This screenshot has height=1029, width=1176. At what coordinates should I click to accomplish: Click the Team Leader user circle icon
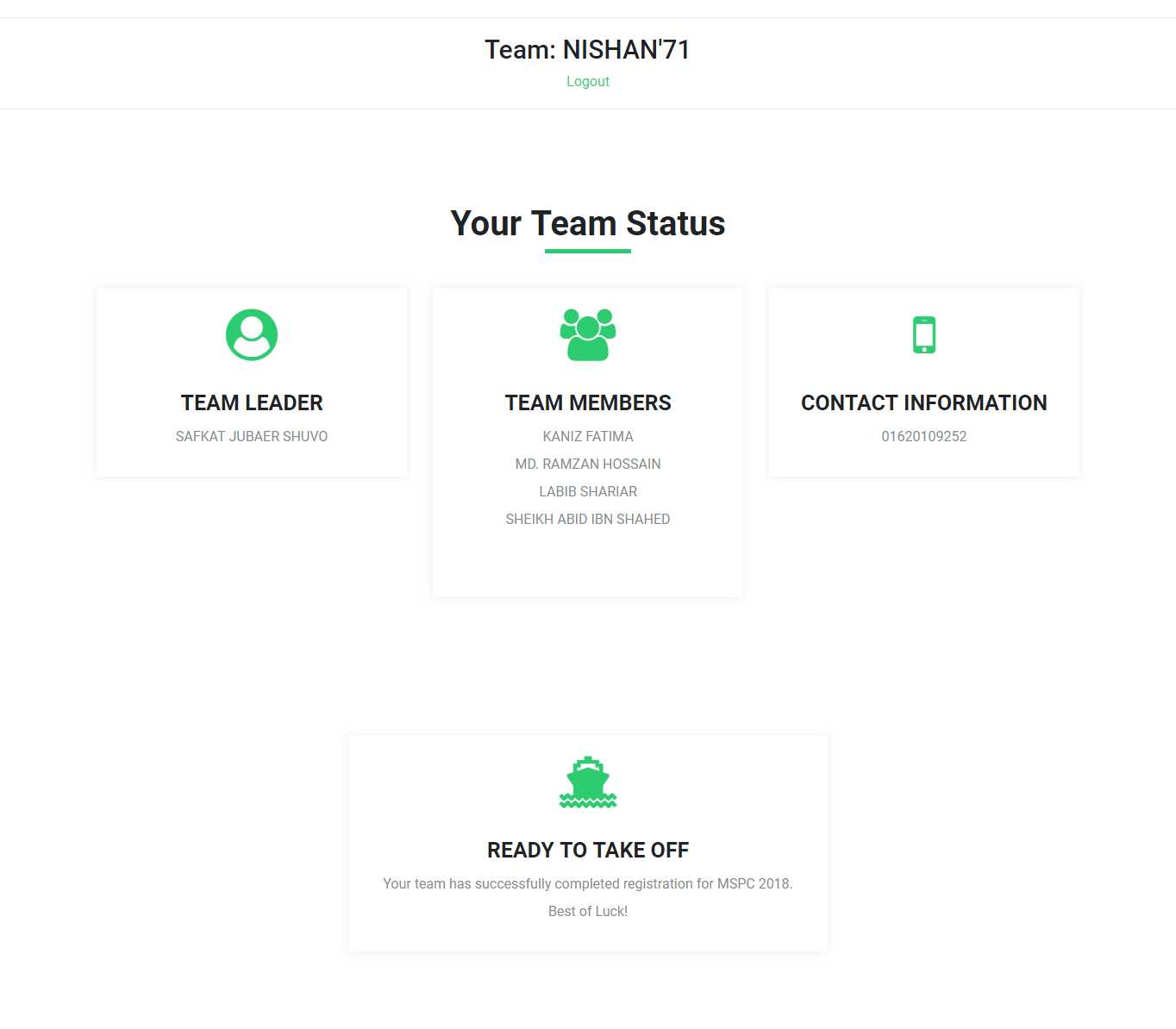tap(252, 334)
